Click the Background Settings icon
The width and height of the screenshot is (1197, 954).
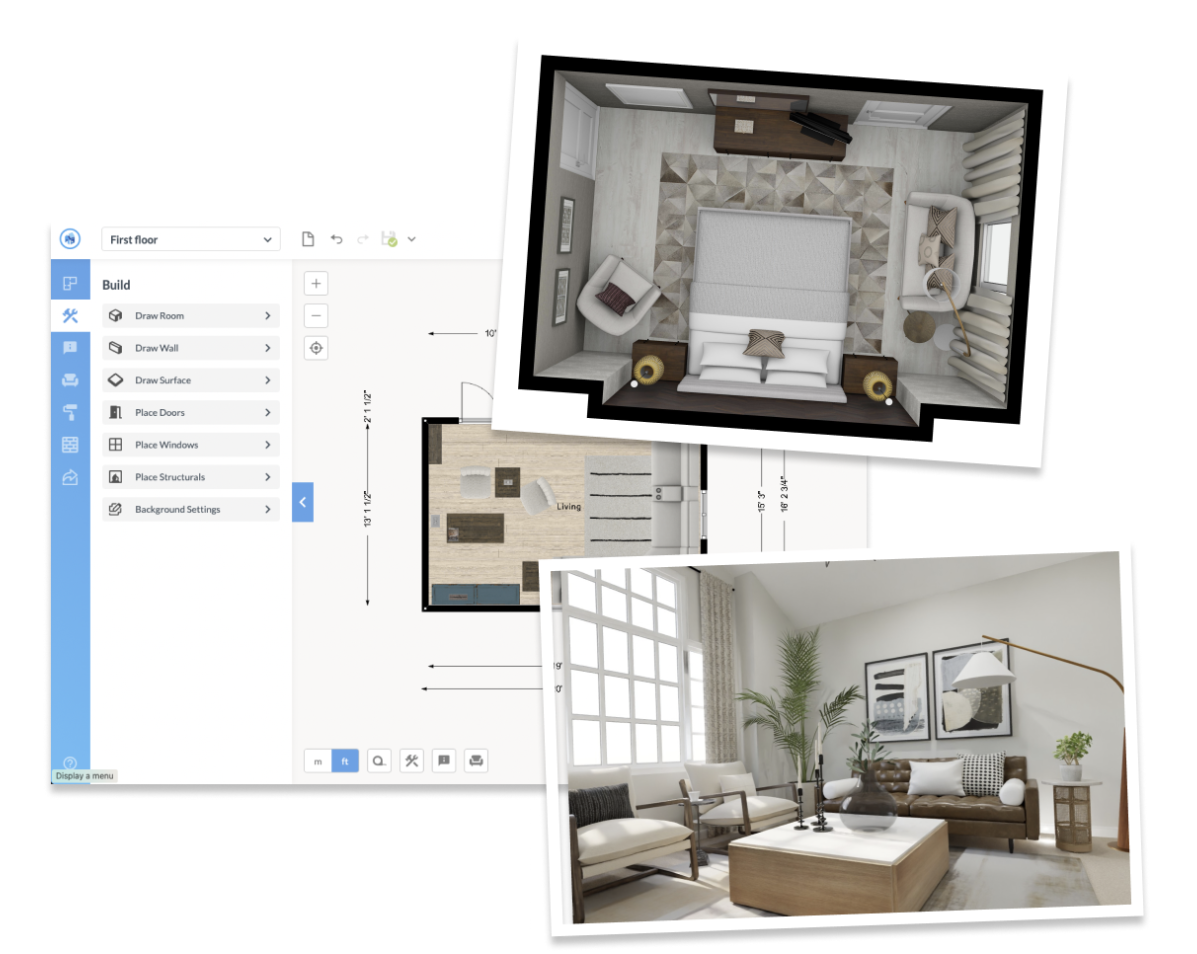(116, 509)
